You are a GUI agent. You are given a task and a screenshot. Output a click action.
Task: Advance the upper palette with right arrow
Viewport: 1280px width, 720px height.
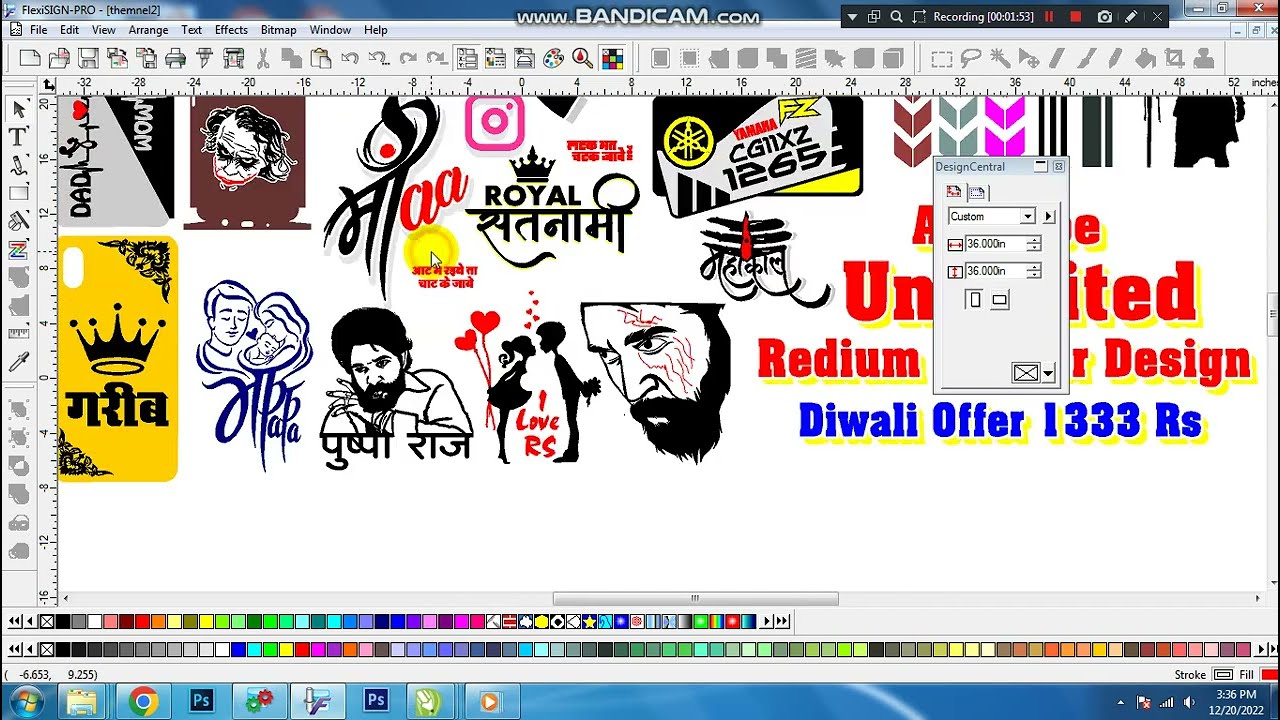click(768, 621)
